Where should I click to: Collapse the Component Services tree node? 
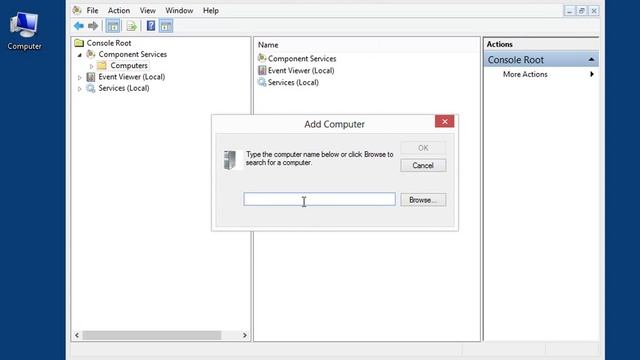point(80,55)
